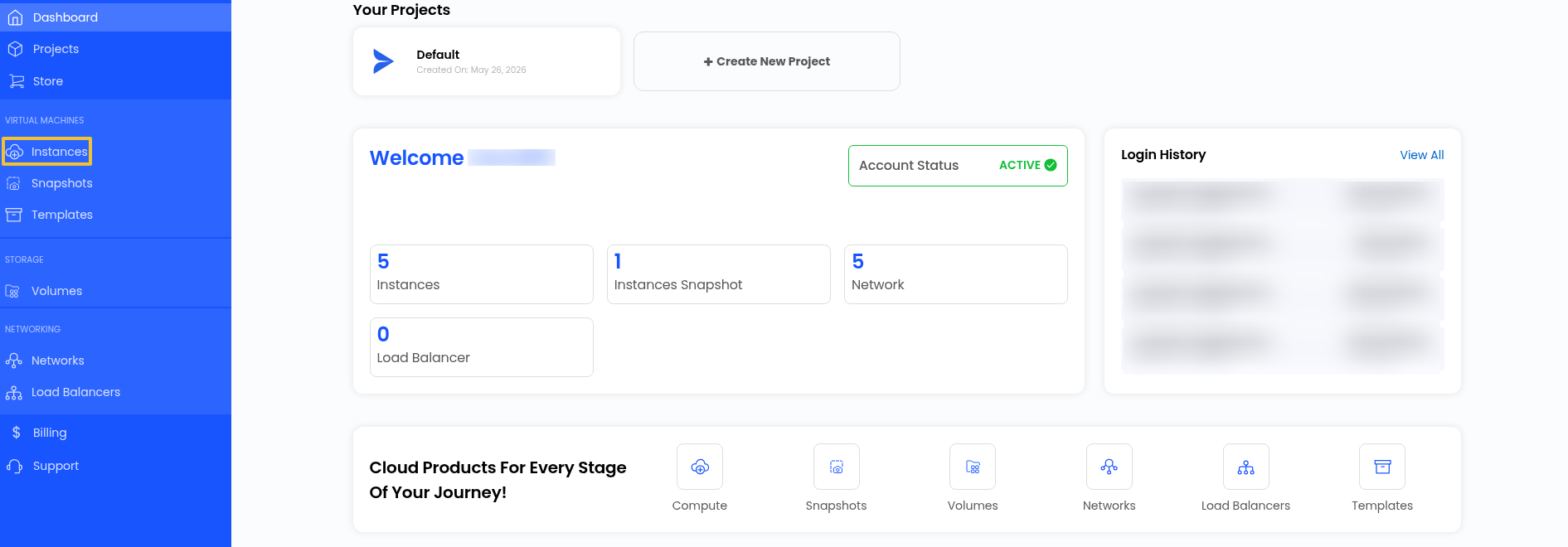Click the Volumes label under products

[973, 506]
